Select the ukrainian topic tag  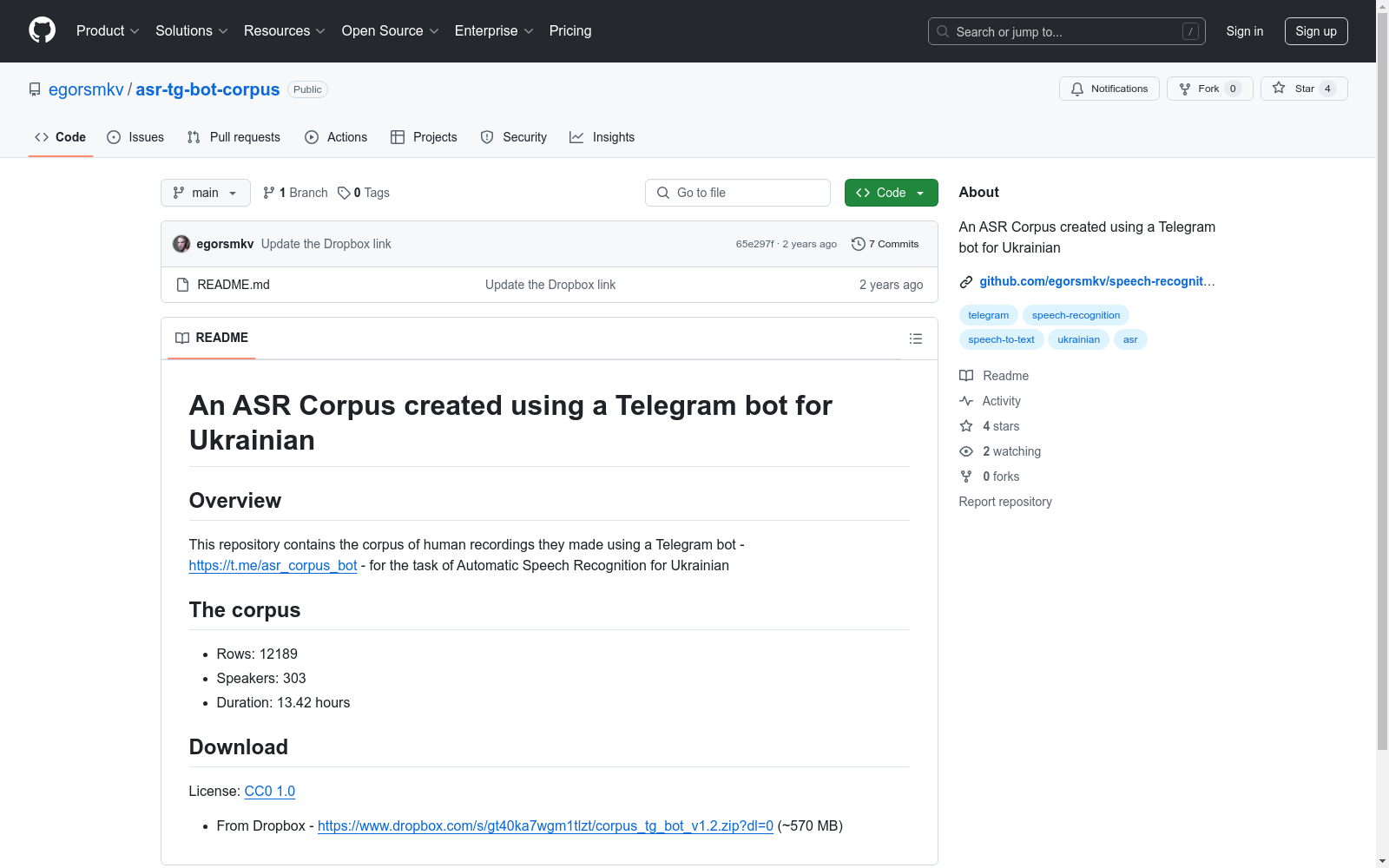pyautogui.click(x=1078, y=339)
